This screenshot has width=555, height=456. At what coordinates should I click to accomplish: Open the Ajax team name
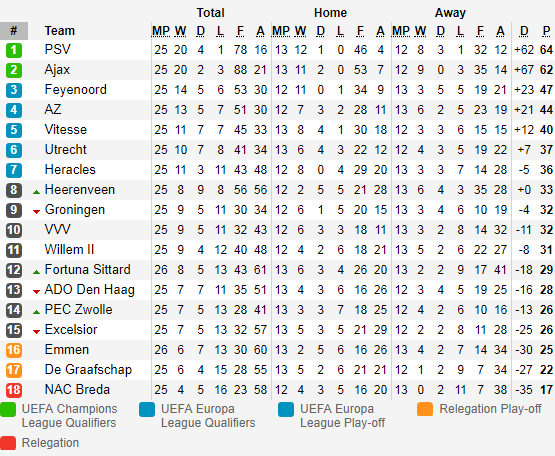click(57, 70)
